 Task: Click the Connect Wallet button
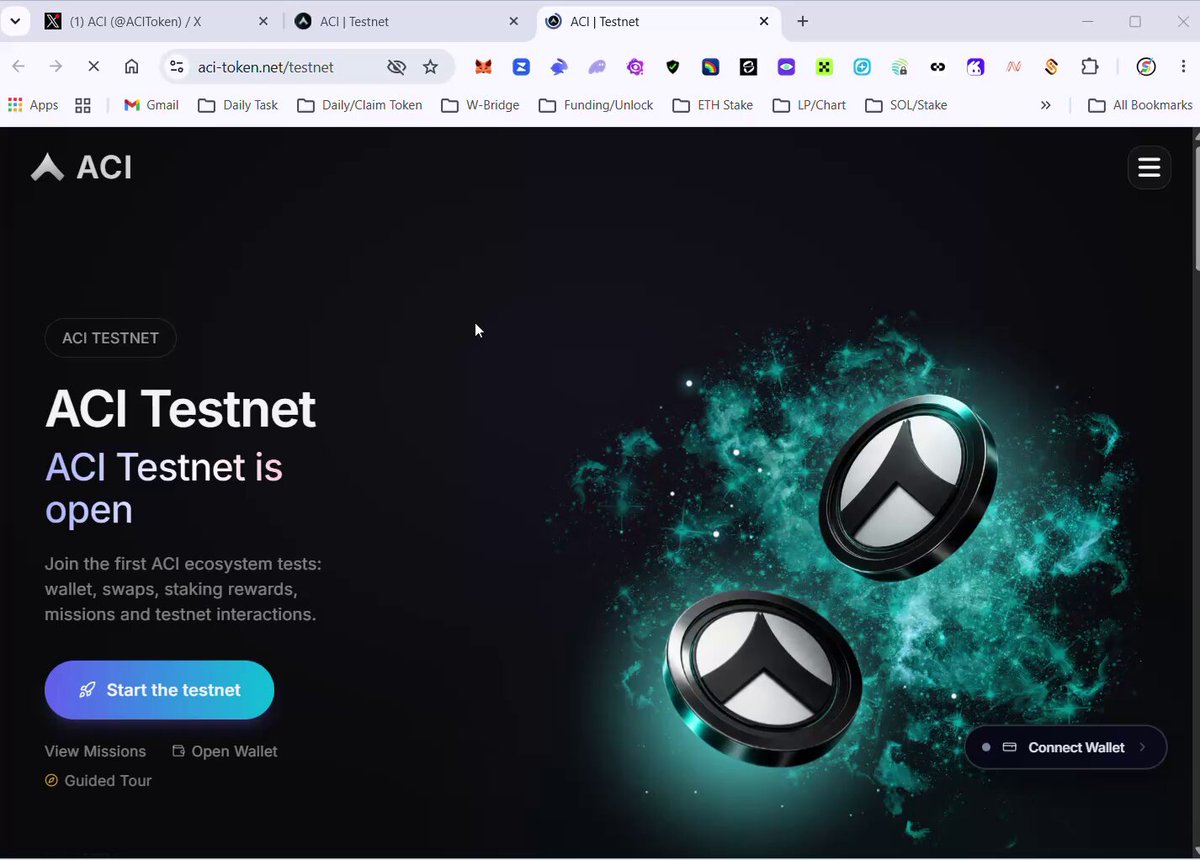1066,747
